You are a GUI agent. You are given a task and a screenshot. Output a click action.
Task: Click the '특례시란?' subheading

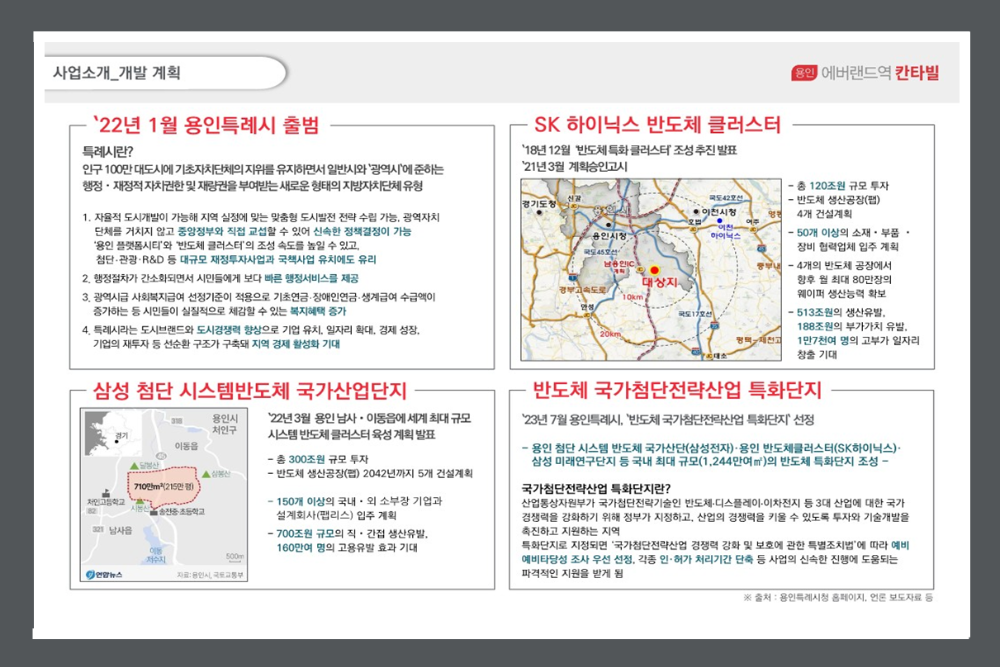[108, 152]
